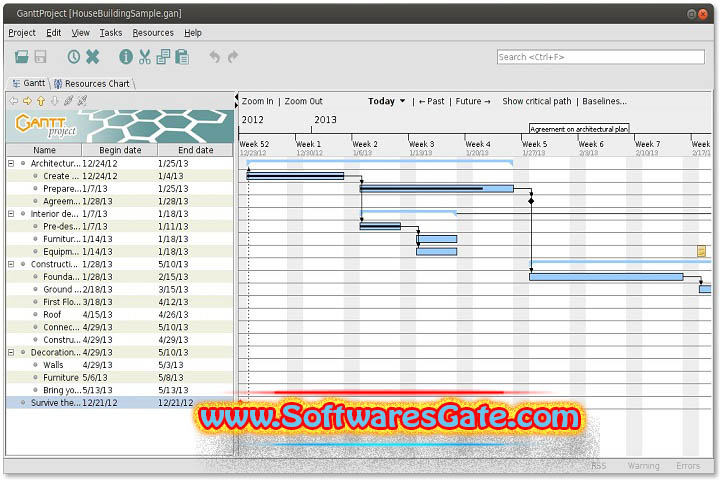Open the Today dropdown arrow
Image resolution: width=720 pixels, height=480 pixels.
coord(402,101)
